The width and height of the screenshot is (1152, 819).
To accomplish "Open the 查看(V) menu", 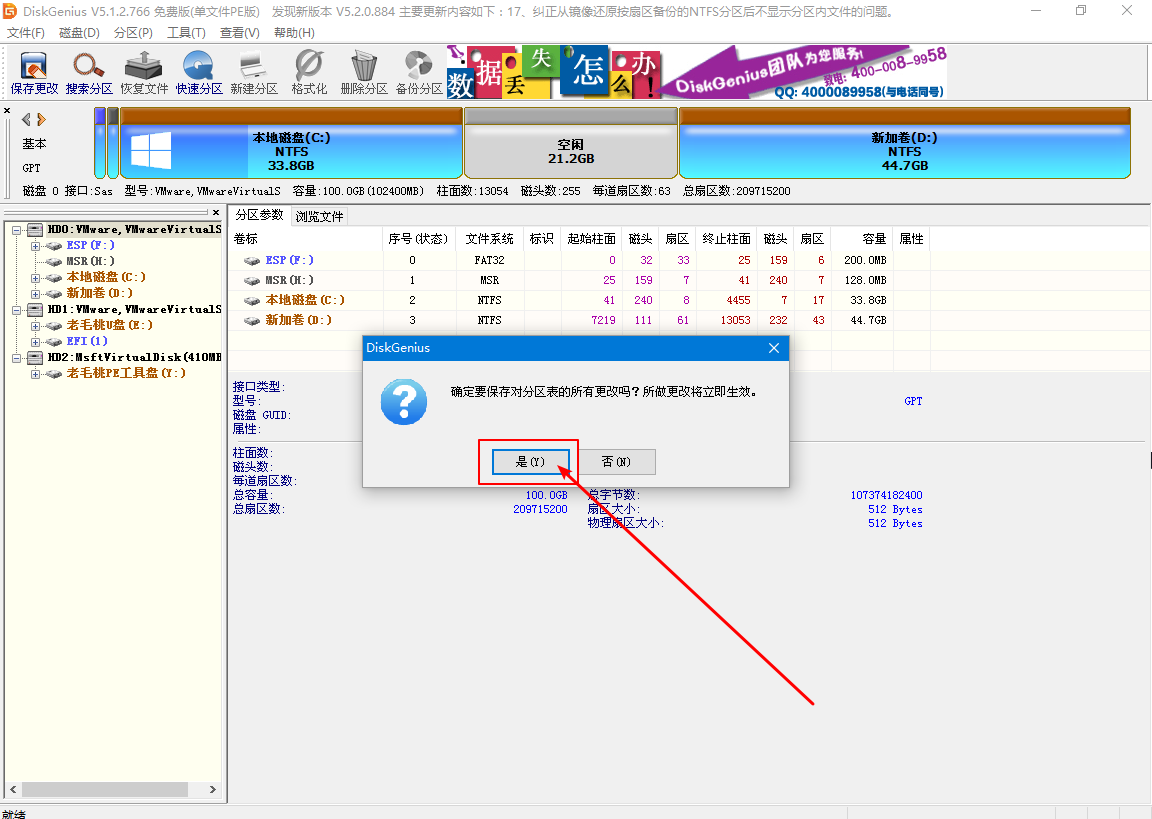I will coord(240,33).
